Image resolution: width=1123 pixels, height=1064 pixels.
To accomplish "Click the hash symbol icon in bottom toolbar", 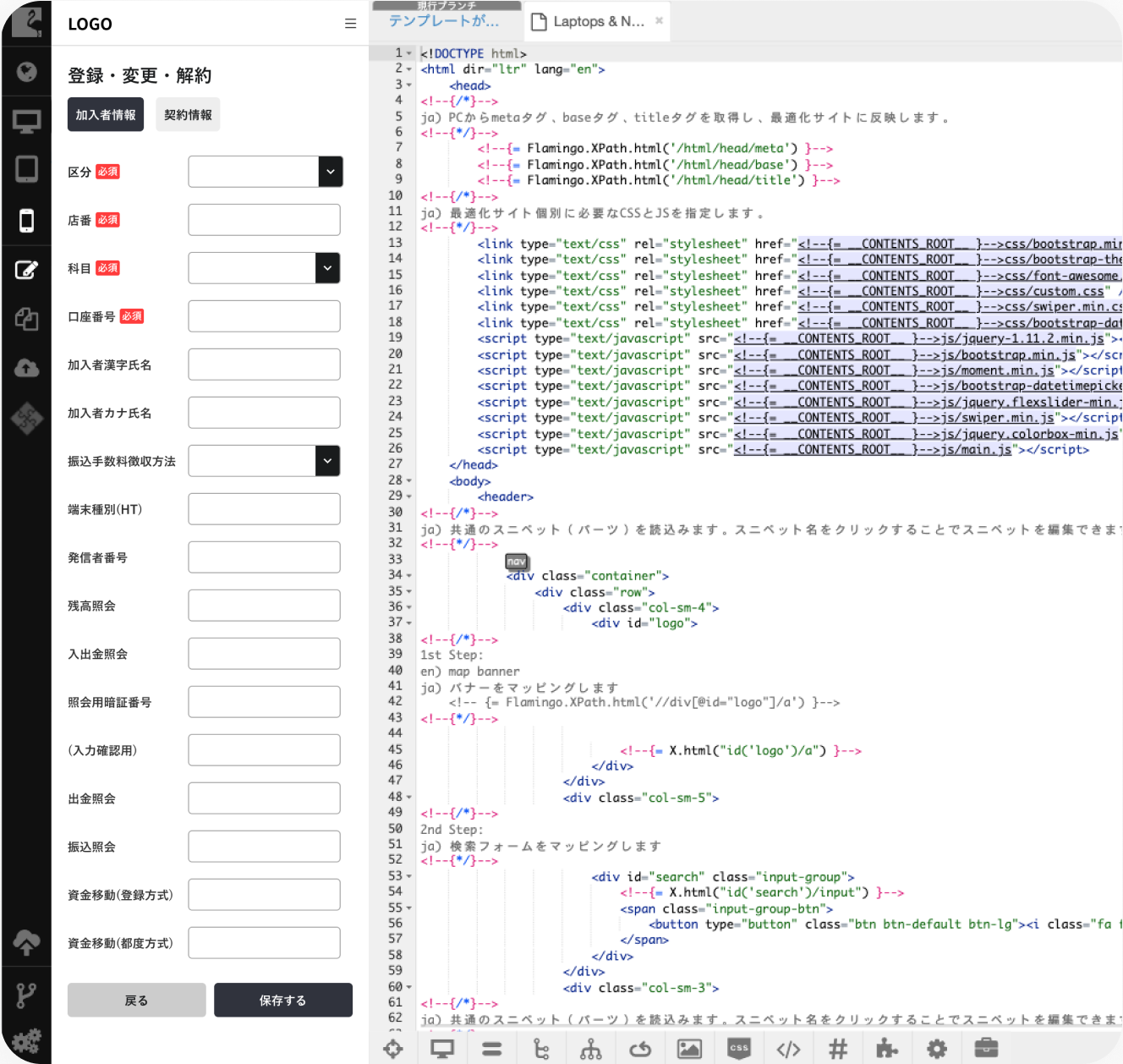I will click(838, 1050).
